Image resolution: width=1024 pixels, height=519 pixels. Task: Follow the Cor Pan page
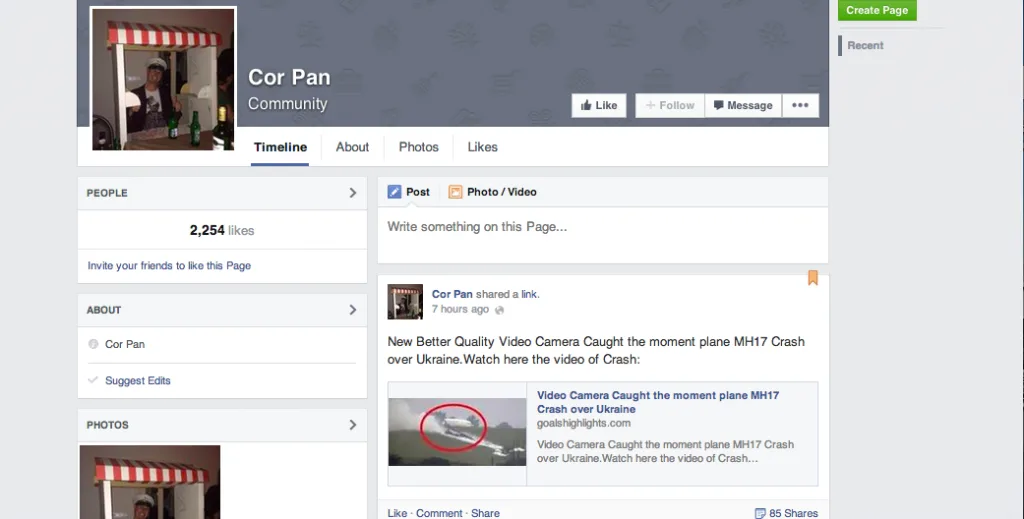[x=669, y=105]
